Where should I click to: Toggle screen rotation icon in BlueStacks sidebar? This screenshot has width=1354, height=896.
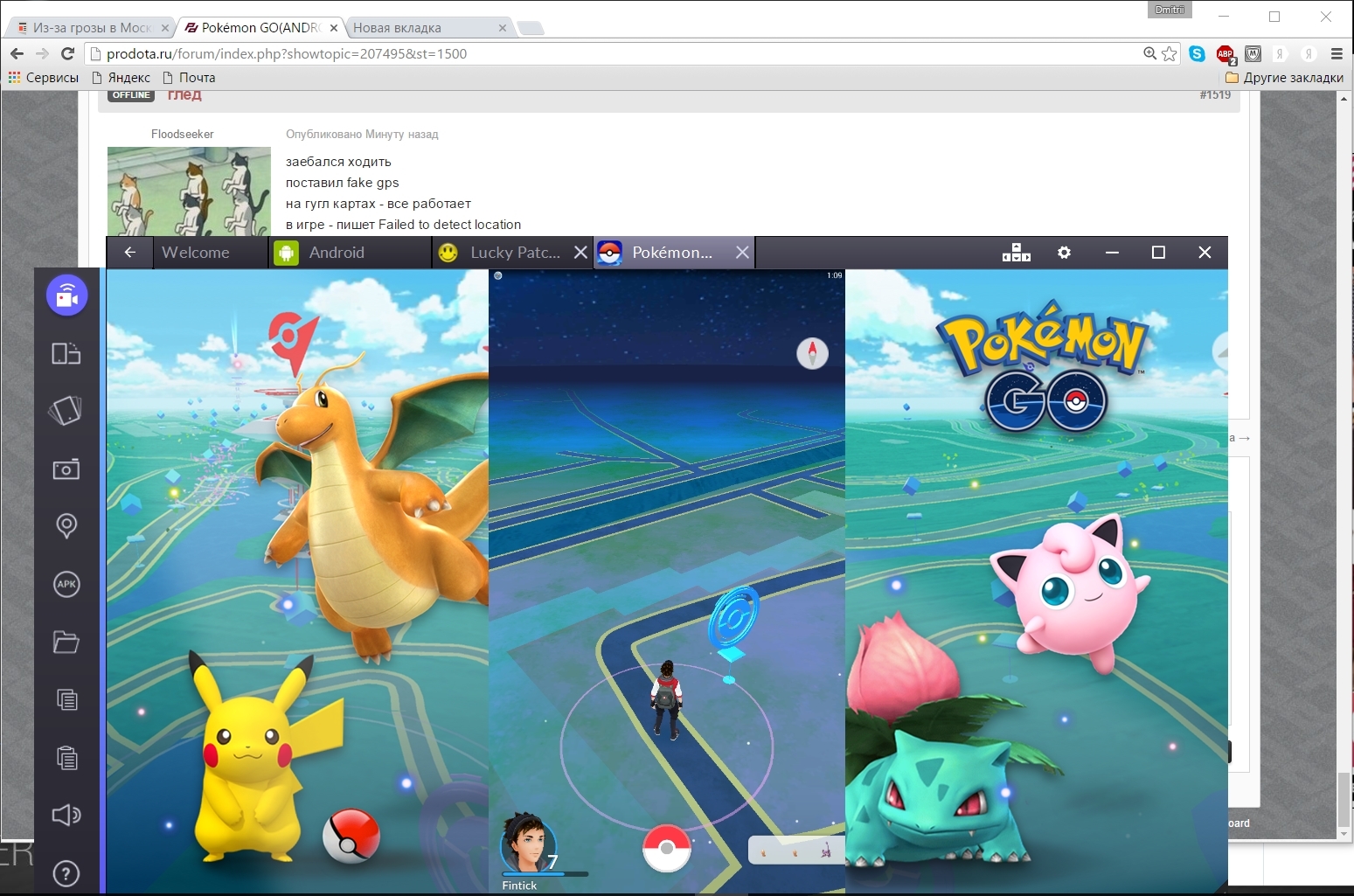[x=66, y=353]
